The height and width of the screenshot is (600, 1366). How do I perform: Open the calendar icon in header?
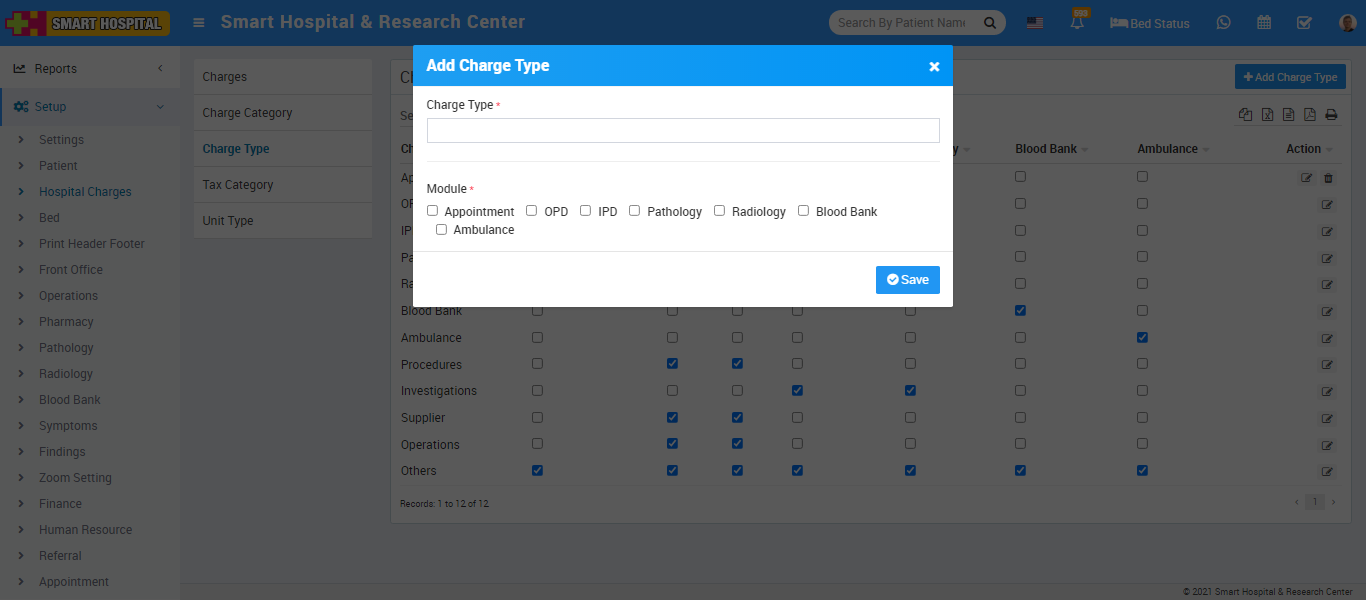click(x=1264, y=23)
